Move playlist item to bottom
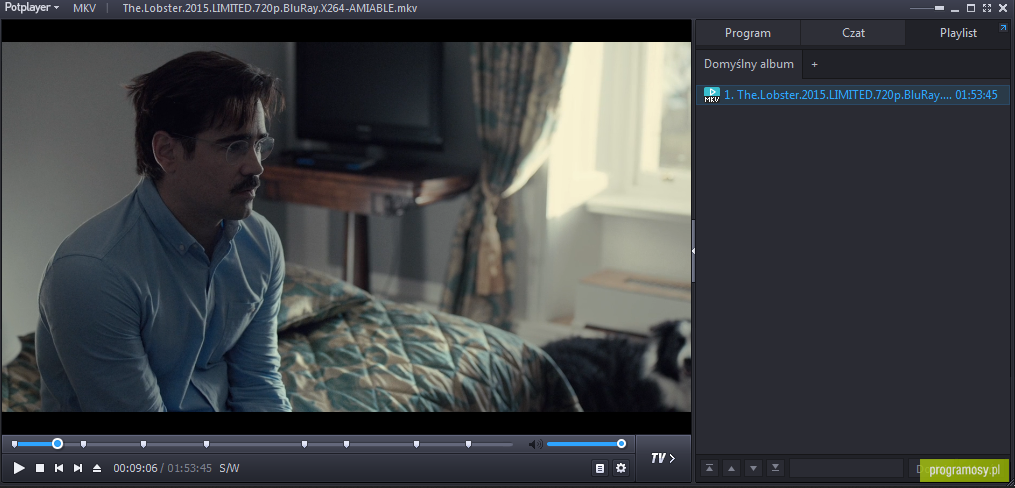 [775, 467]
